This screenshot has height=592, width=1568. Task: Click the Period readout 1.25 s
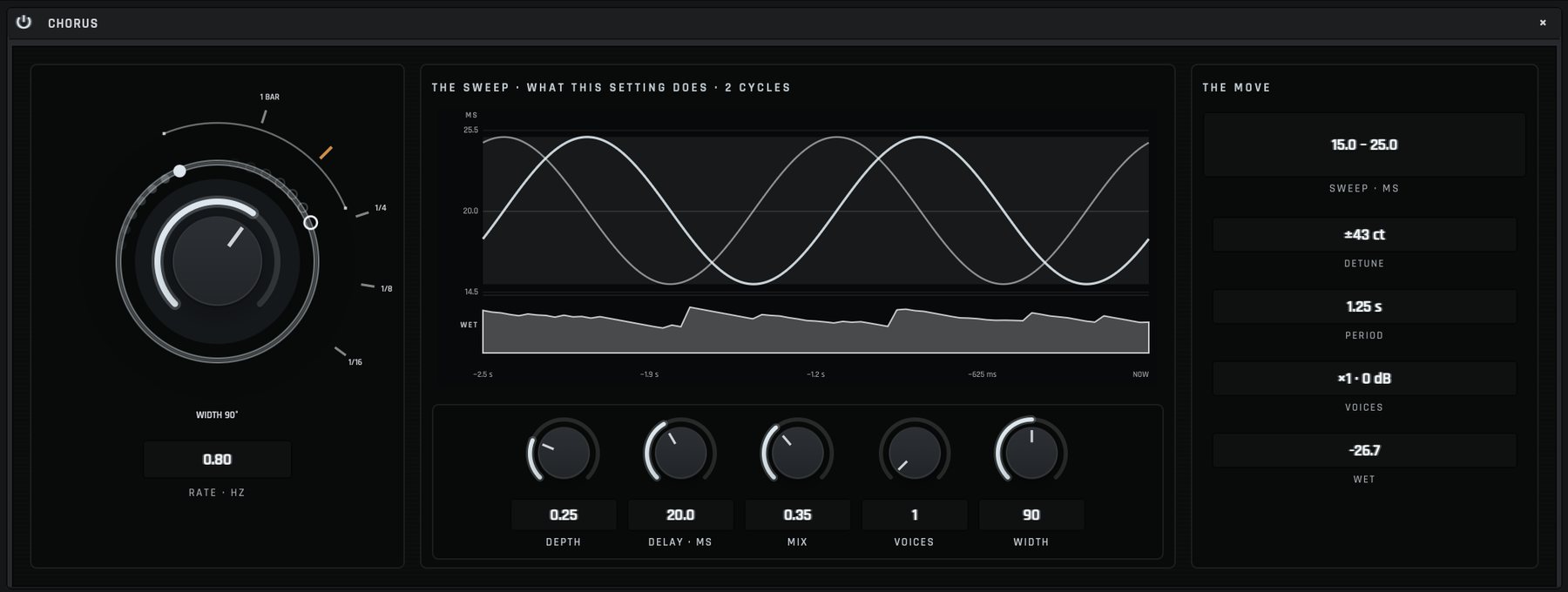1364,306
